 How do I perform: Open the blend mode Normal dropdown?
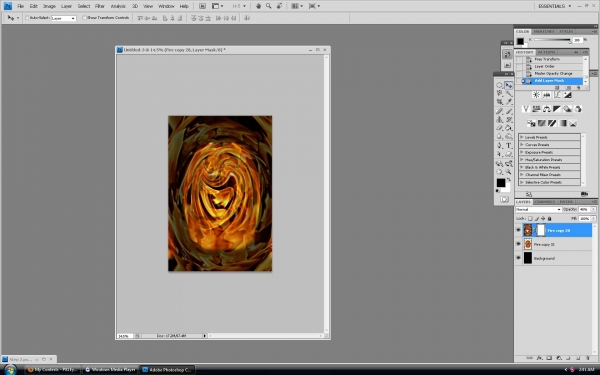click(538, 210)
